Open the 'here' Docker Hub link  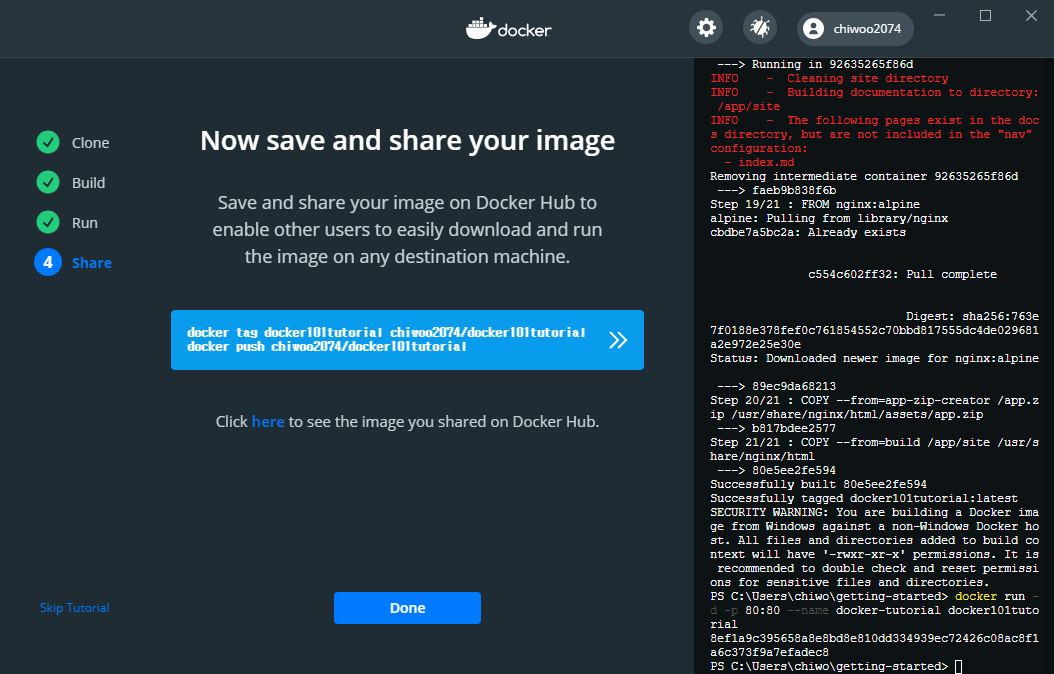(268, 421)
